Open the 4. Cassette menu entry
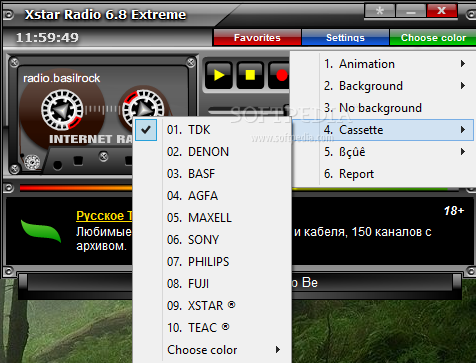 click(383, 130)
